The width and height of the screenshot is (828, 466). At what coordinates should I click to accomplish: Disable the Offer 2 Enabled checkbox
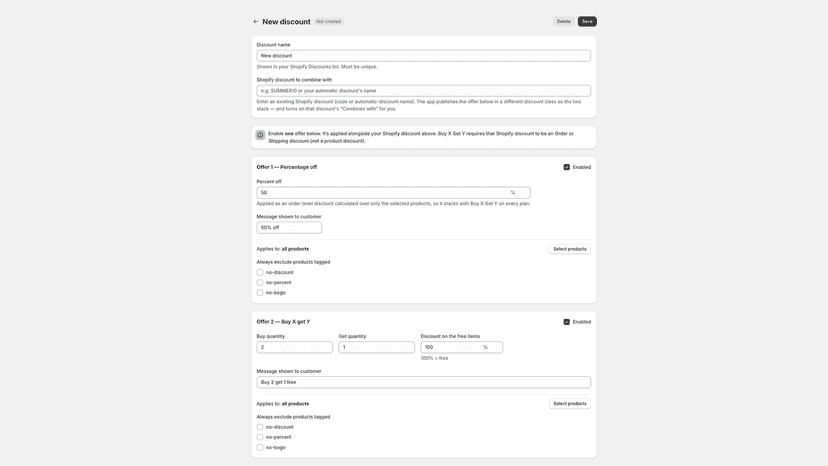click(x=567, y=322)
